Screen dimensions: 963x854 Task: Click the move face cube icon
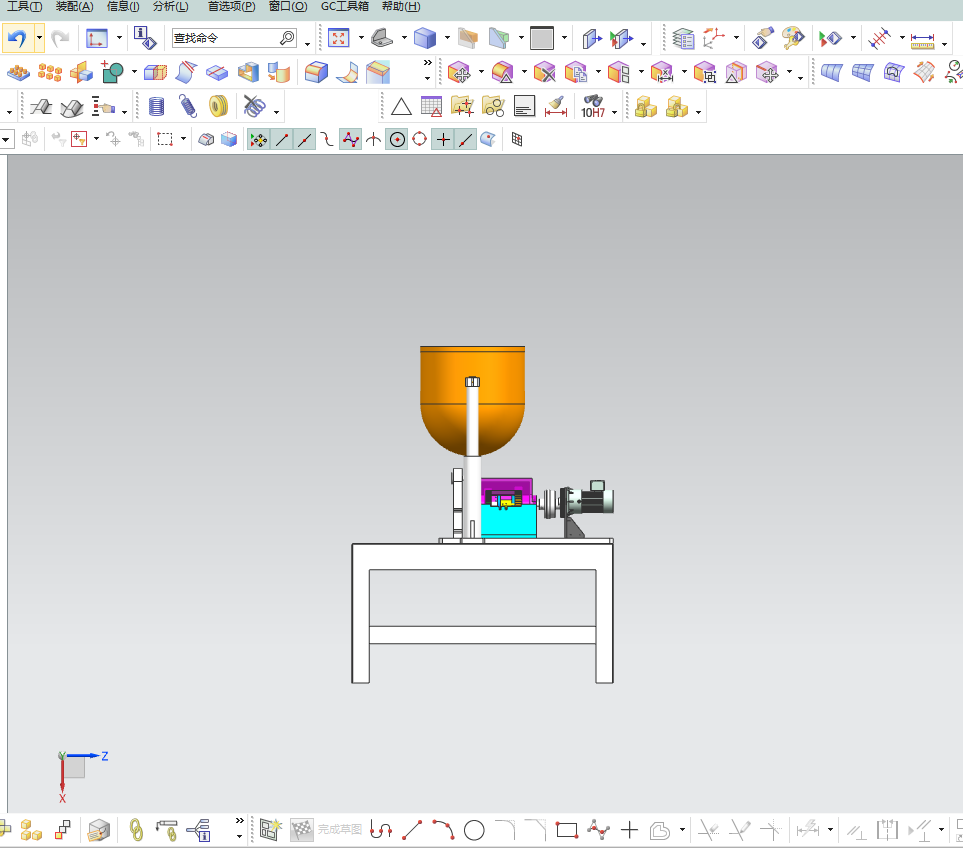click(x=459, y=72)
